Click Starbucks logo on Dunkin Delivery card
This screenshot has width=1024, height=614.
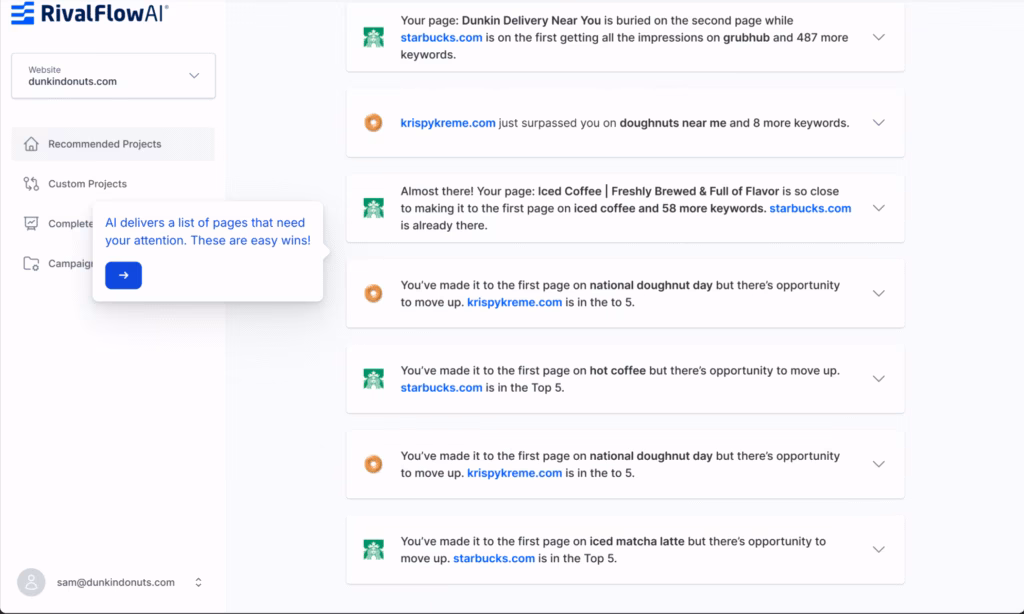pos(373,37)
